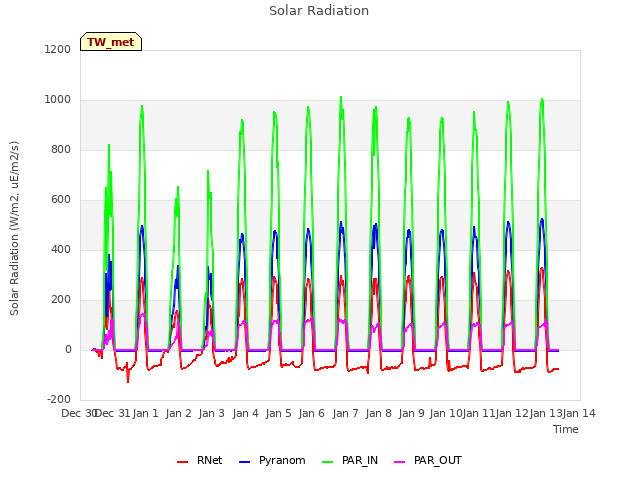
Task: Click the Time x-axis title
Action: point(566,429)
